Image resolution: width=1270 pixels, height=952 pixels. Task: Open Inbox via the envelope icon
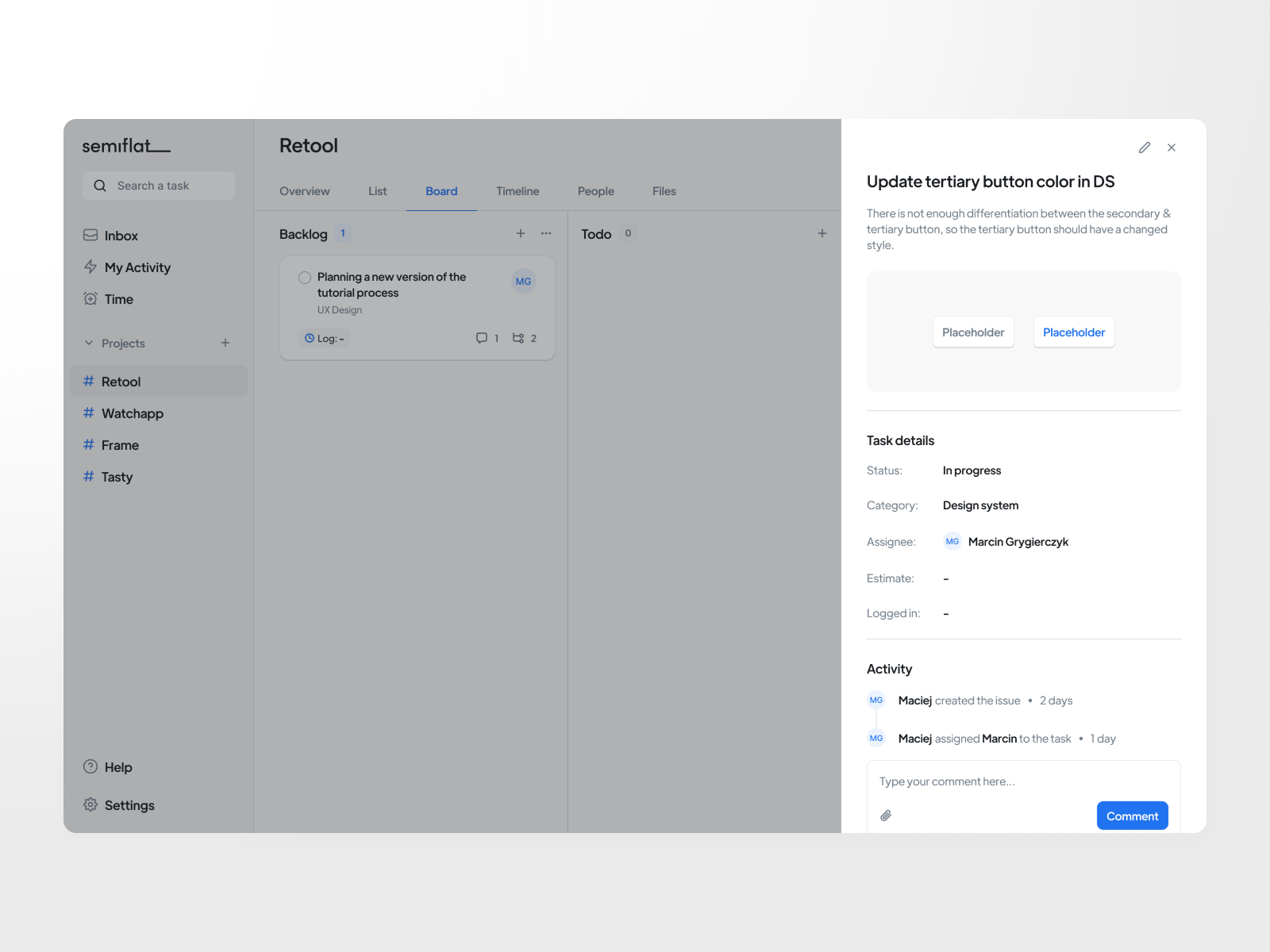coord(90,235)
